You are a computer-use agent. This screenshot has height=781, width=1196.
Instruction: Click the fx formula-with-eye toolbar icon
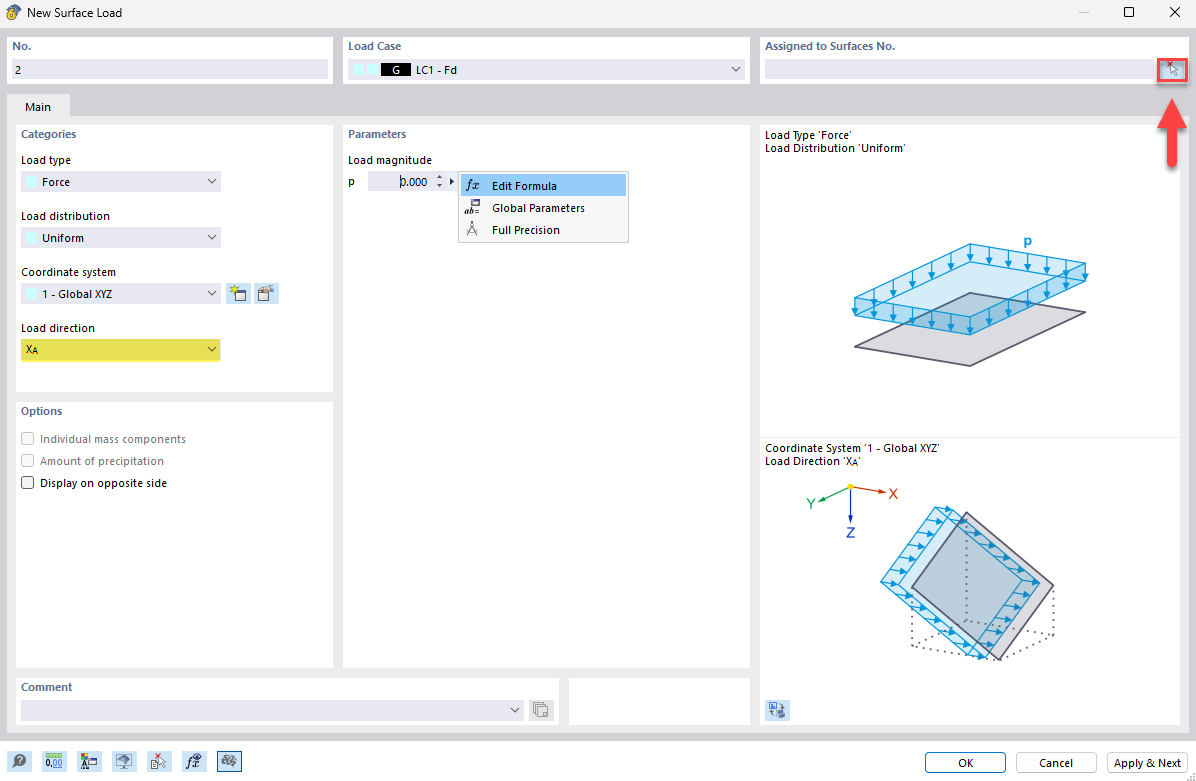coord(194,761)
